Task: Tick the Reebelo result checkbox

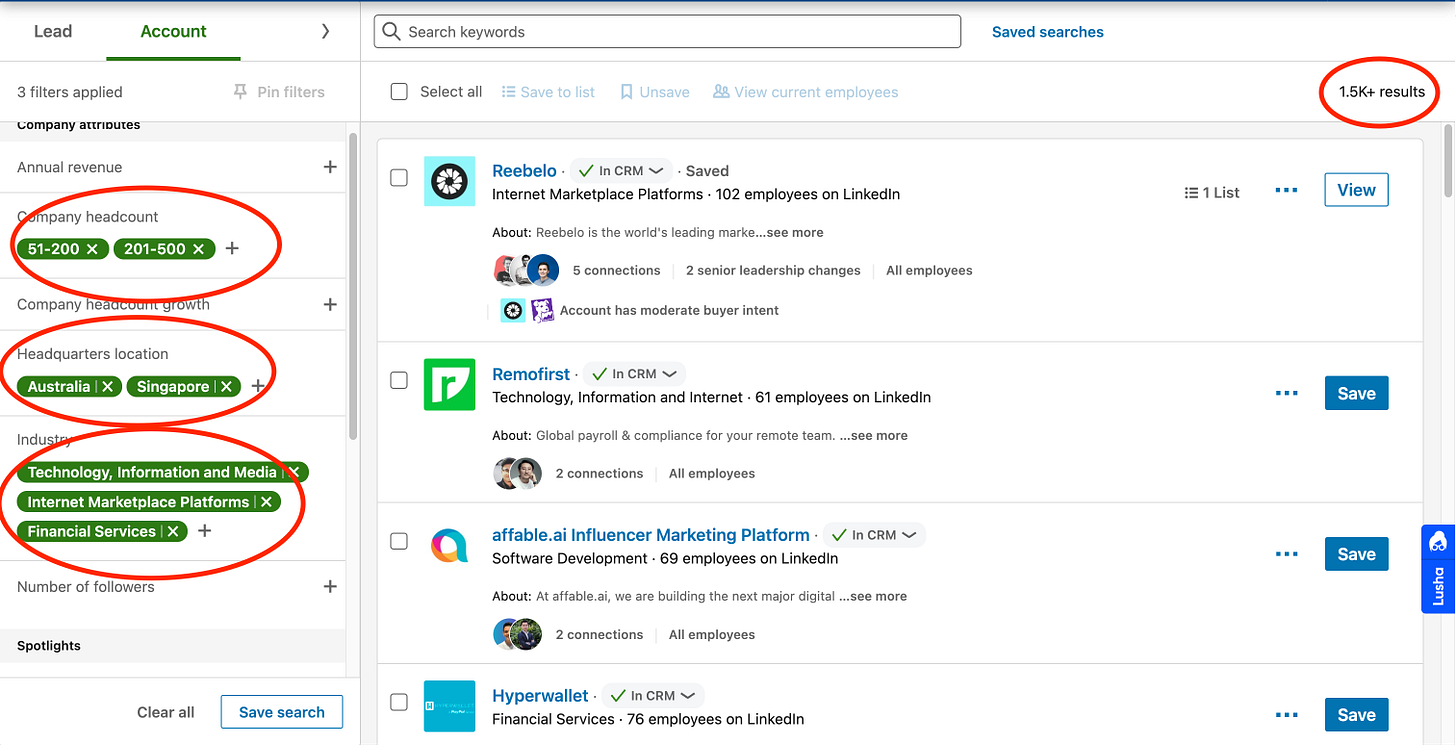Action: point(399,178)
